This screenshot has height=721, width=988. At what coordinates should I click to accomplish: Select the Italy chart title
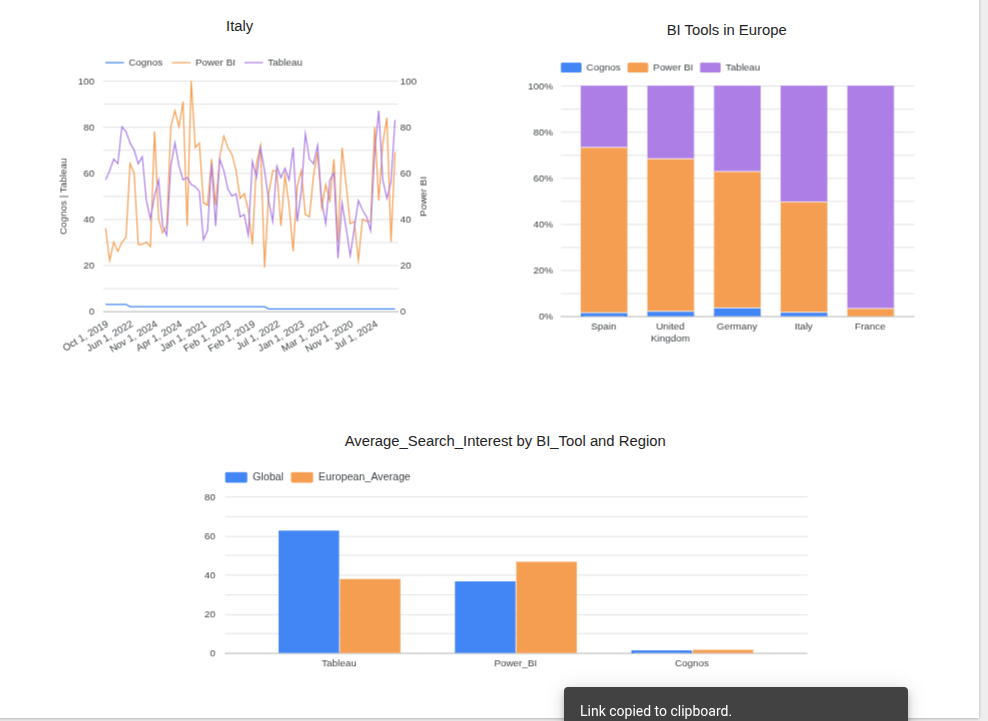[x=239, y=26]
